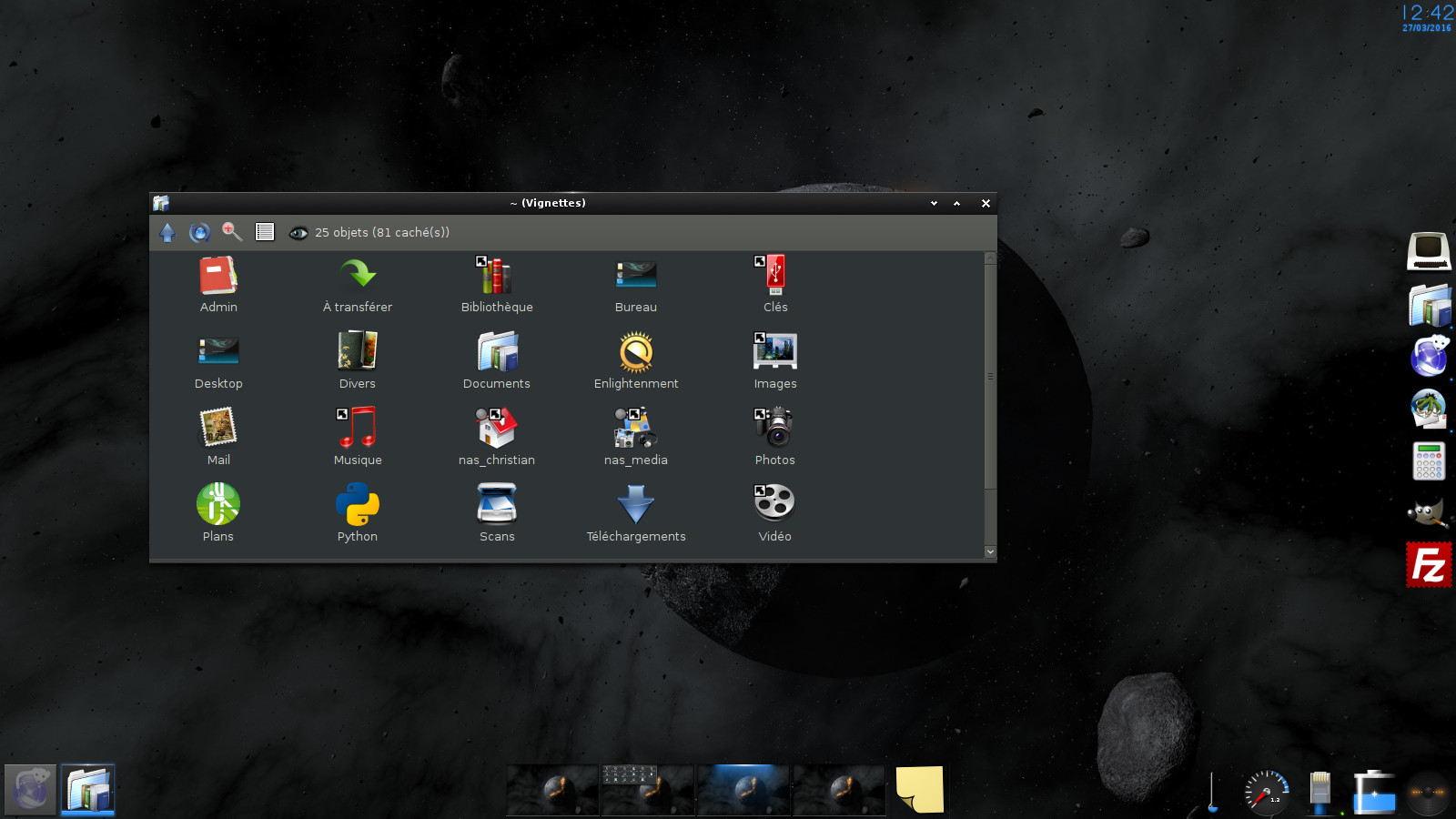Launch the terminal from the right dock
The image size is (1456, 819).
click(x=1429, y=250)
